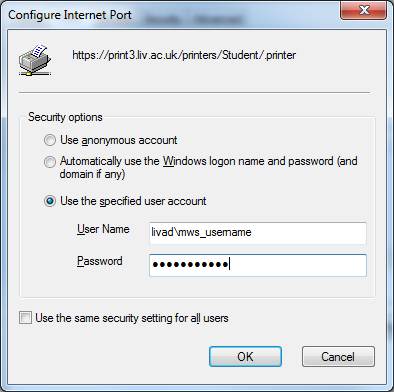Close the Configure Internet Port dialog
394x392 pixels.
coord(363,10)
